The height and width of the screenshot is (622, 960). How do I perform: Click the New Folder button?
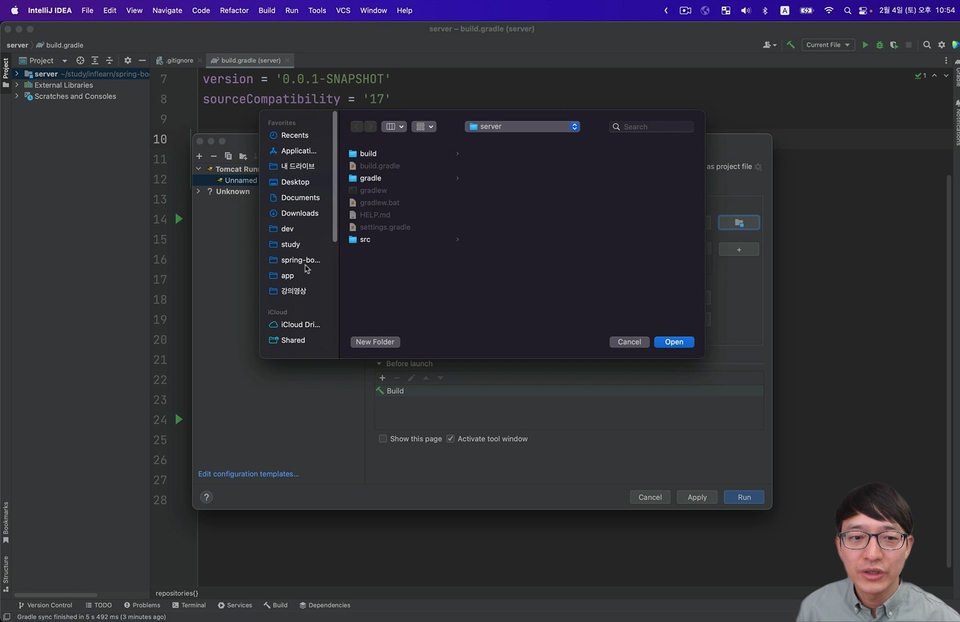pos(375,342)
